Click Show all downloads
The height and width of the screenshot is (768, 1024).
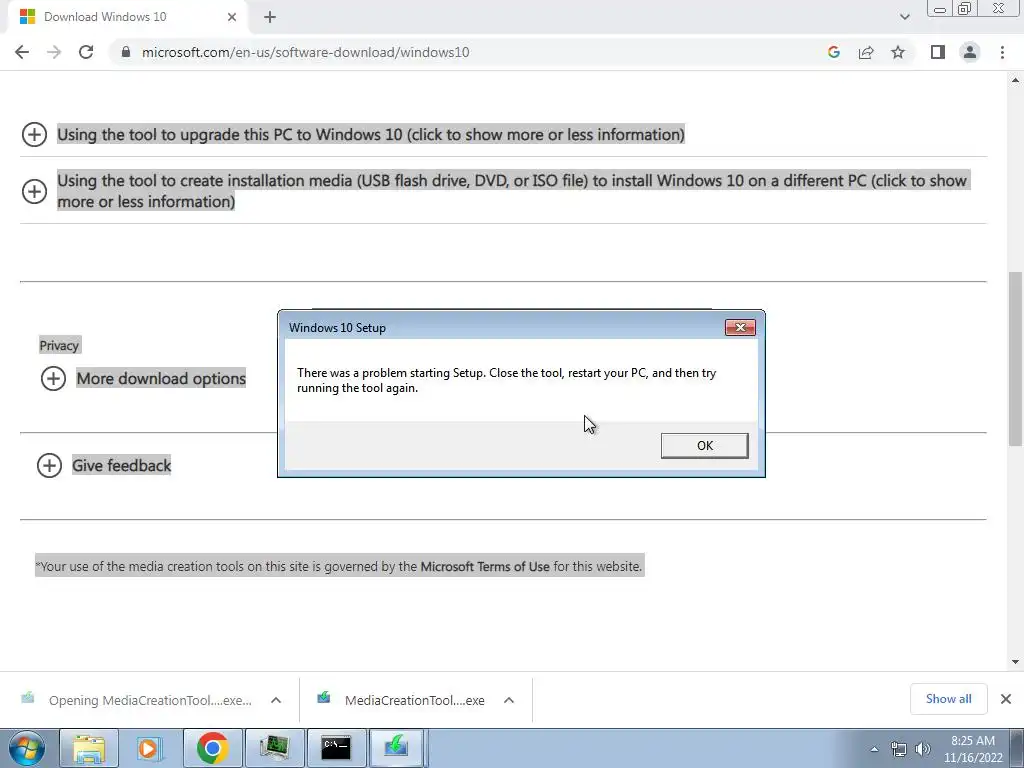click(x=948, y=699)
